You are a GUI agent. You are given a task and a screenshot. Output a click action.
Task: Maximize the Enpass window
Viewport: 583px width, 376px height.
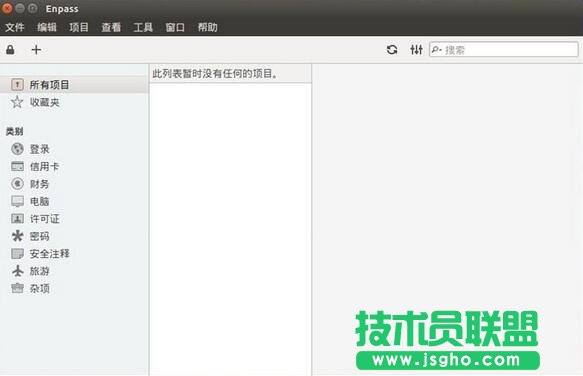(x=32, y=8)
